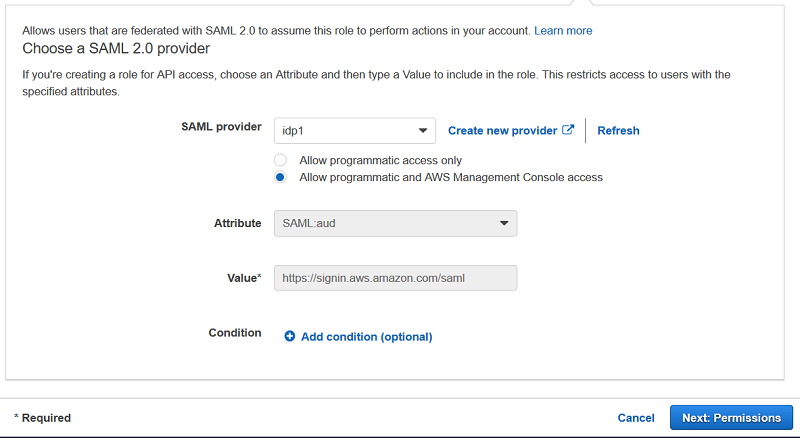
Task: Open the SAML provider dropdown showing idp1
Action: pyautogui.click(x=345, y=131)
